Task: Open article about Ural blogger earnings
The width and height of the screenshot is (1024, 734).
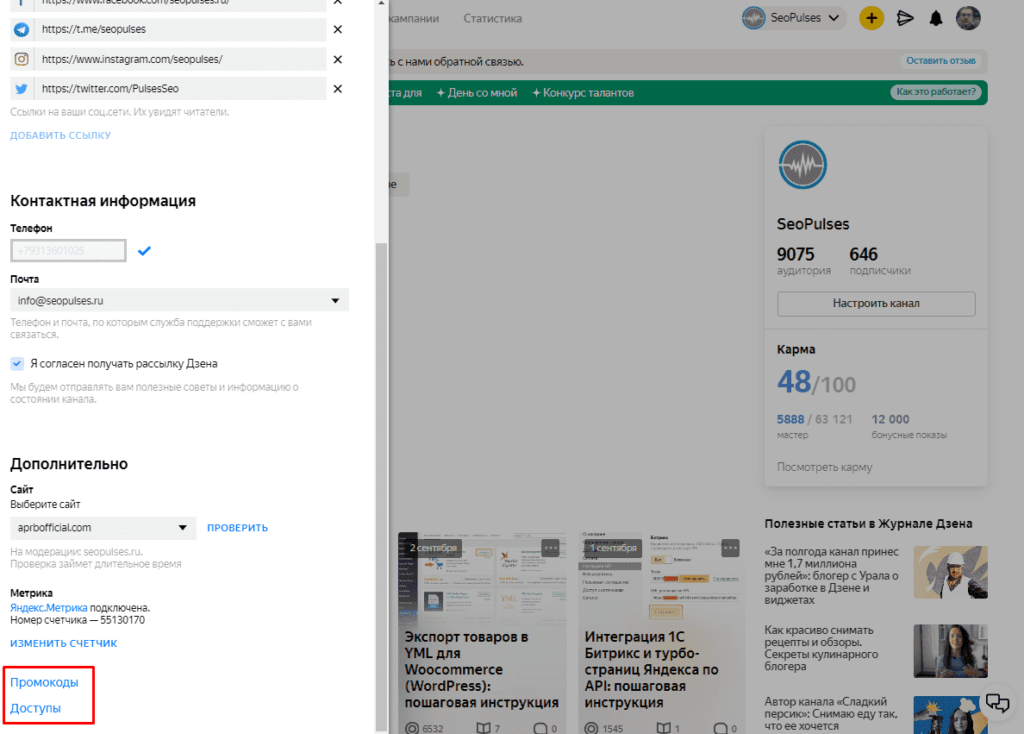Action: click(831, 576)
